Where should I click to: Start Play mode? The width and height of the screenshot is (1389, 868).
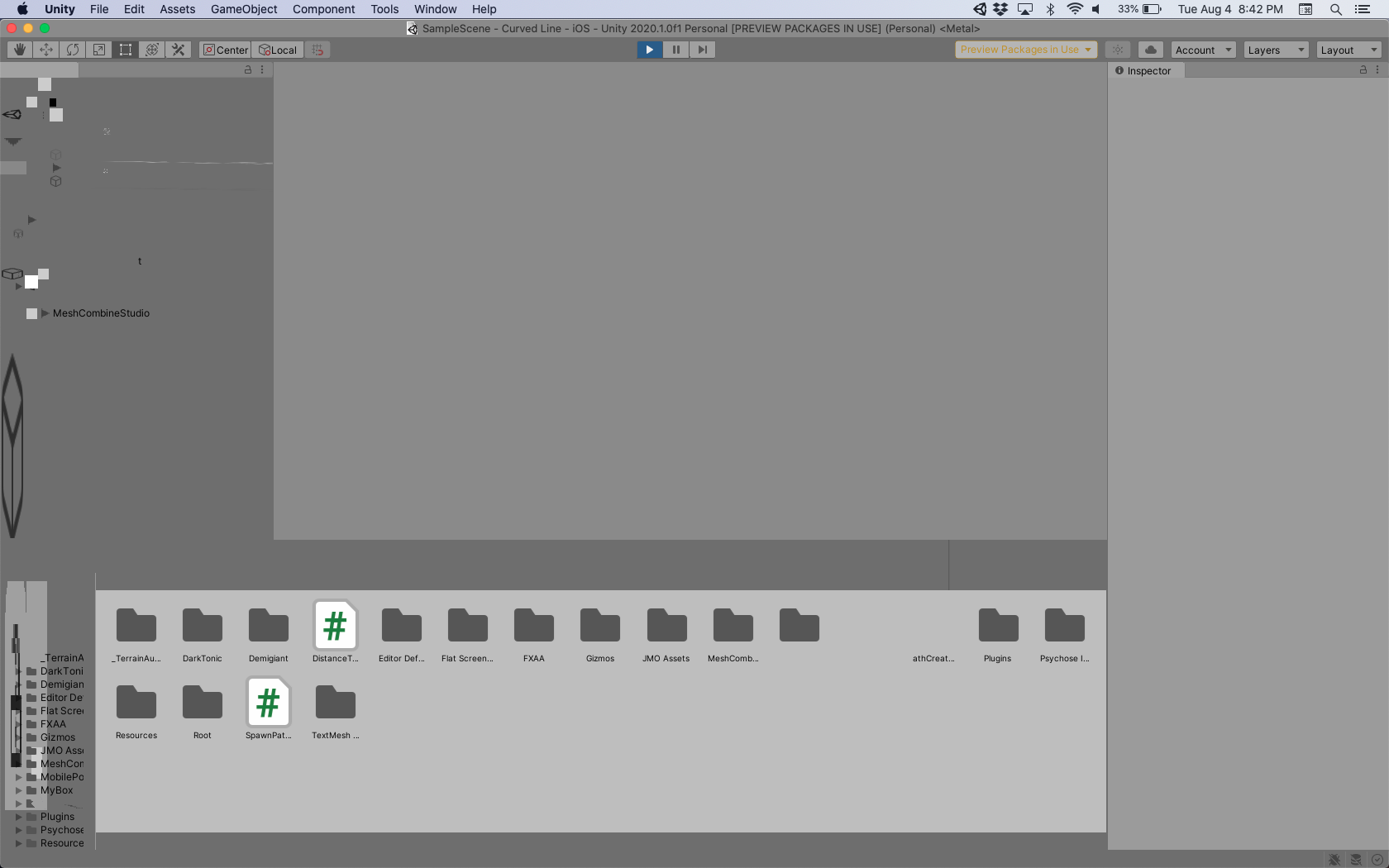[x=650, y=50]
